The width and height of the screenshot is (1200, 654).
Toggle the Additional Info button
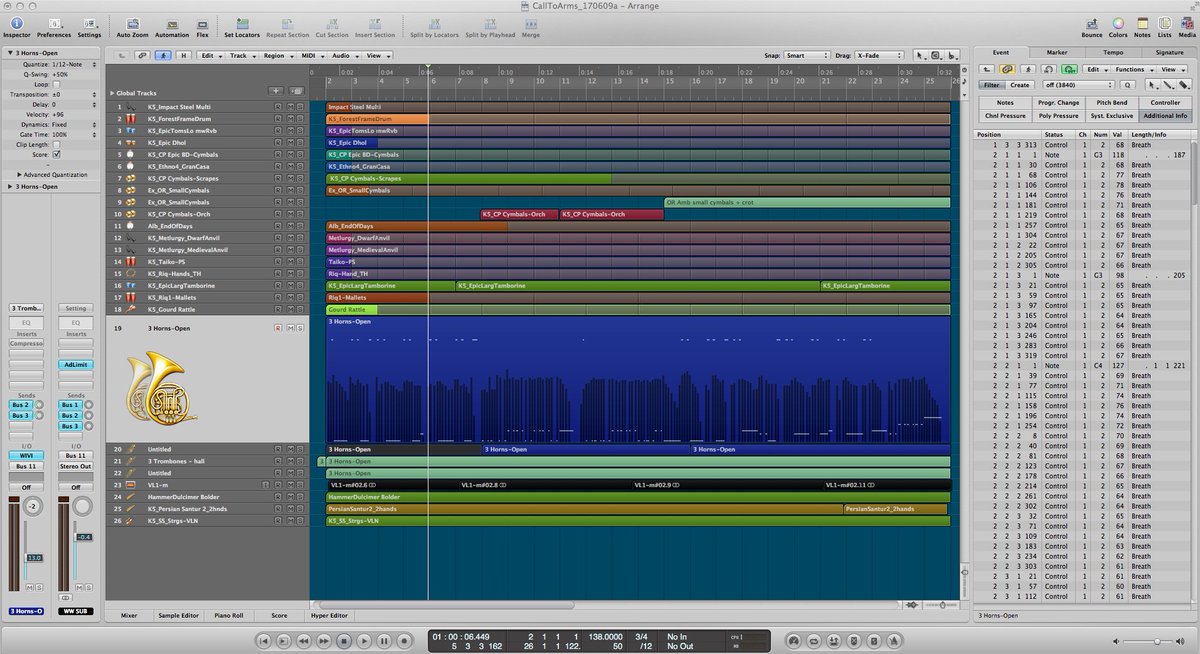click(1165, 116)
